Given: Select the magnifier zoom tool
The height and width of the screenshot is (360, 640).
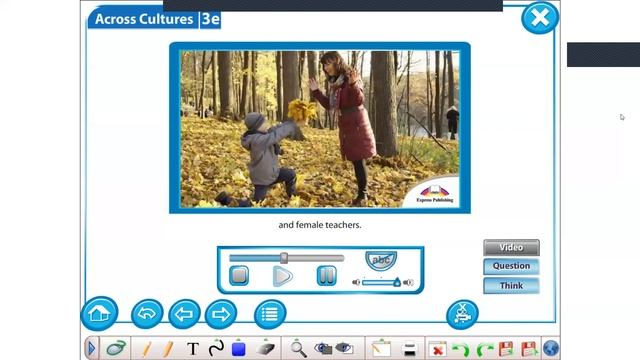Looking at the screenshot, I should 299,349.
